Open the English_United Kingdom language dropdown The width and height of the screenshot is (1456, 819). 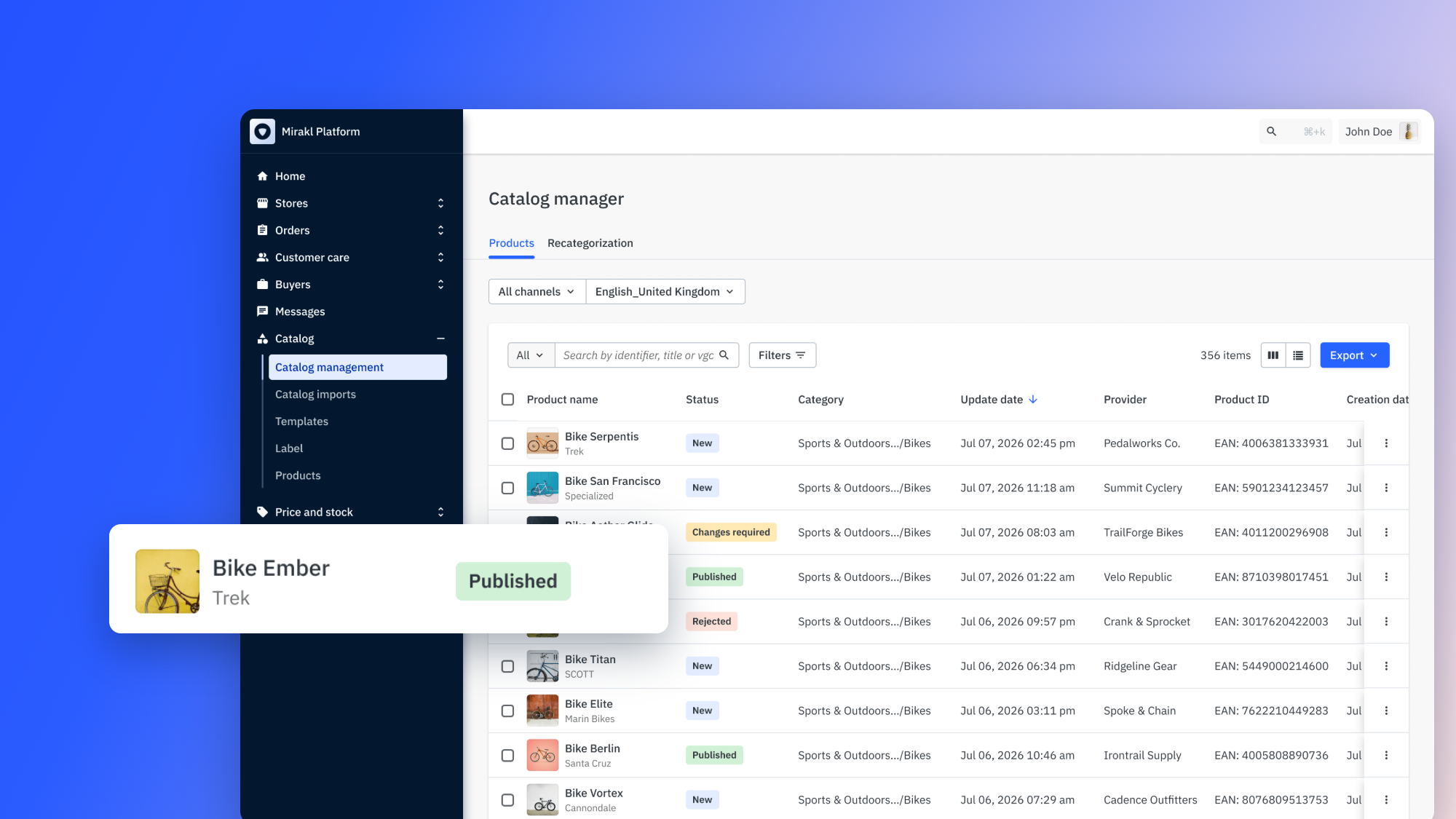[x=665, y=291]
